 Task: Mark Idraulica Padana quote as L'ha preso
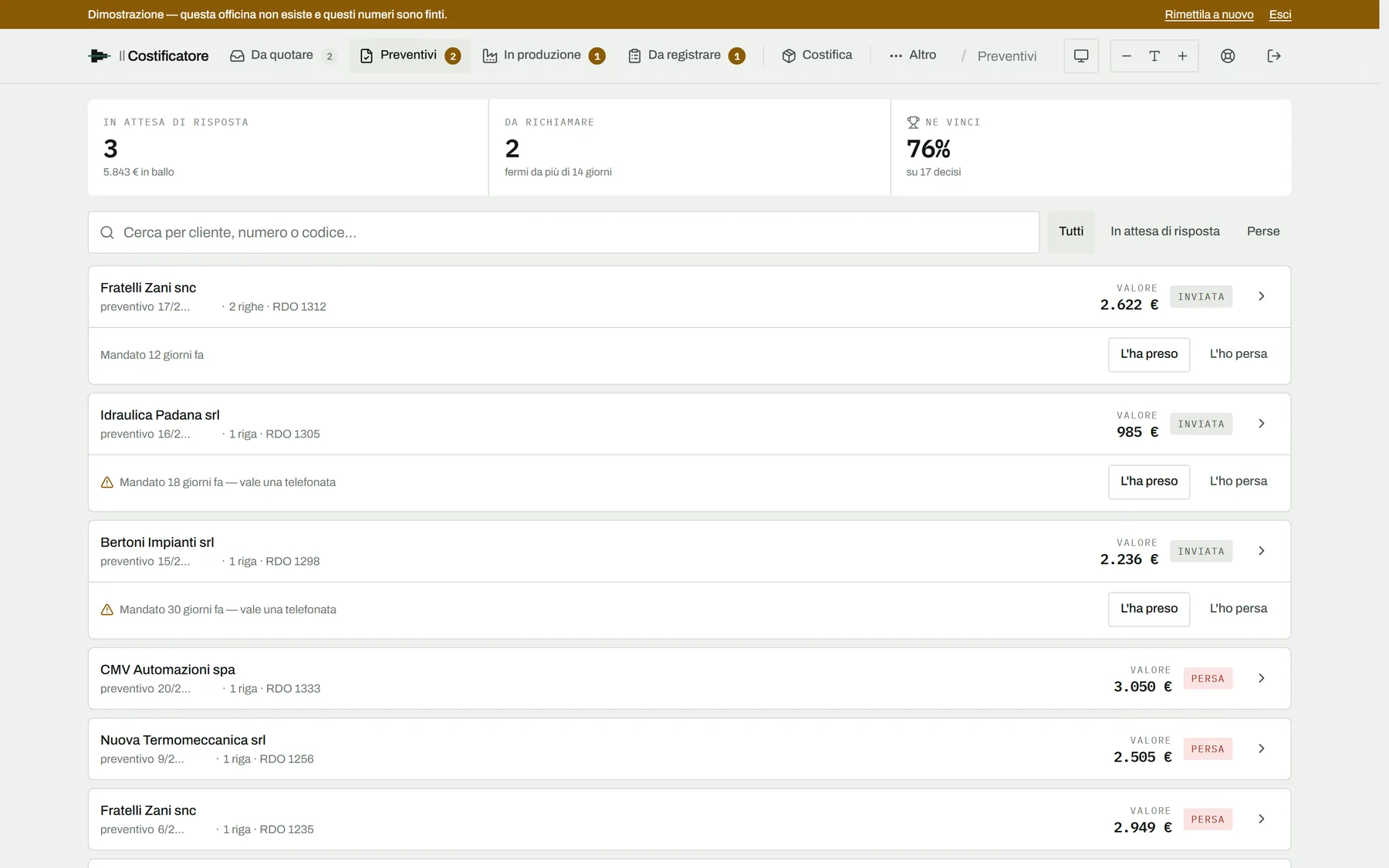click(1149, 481)
